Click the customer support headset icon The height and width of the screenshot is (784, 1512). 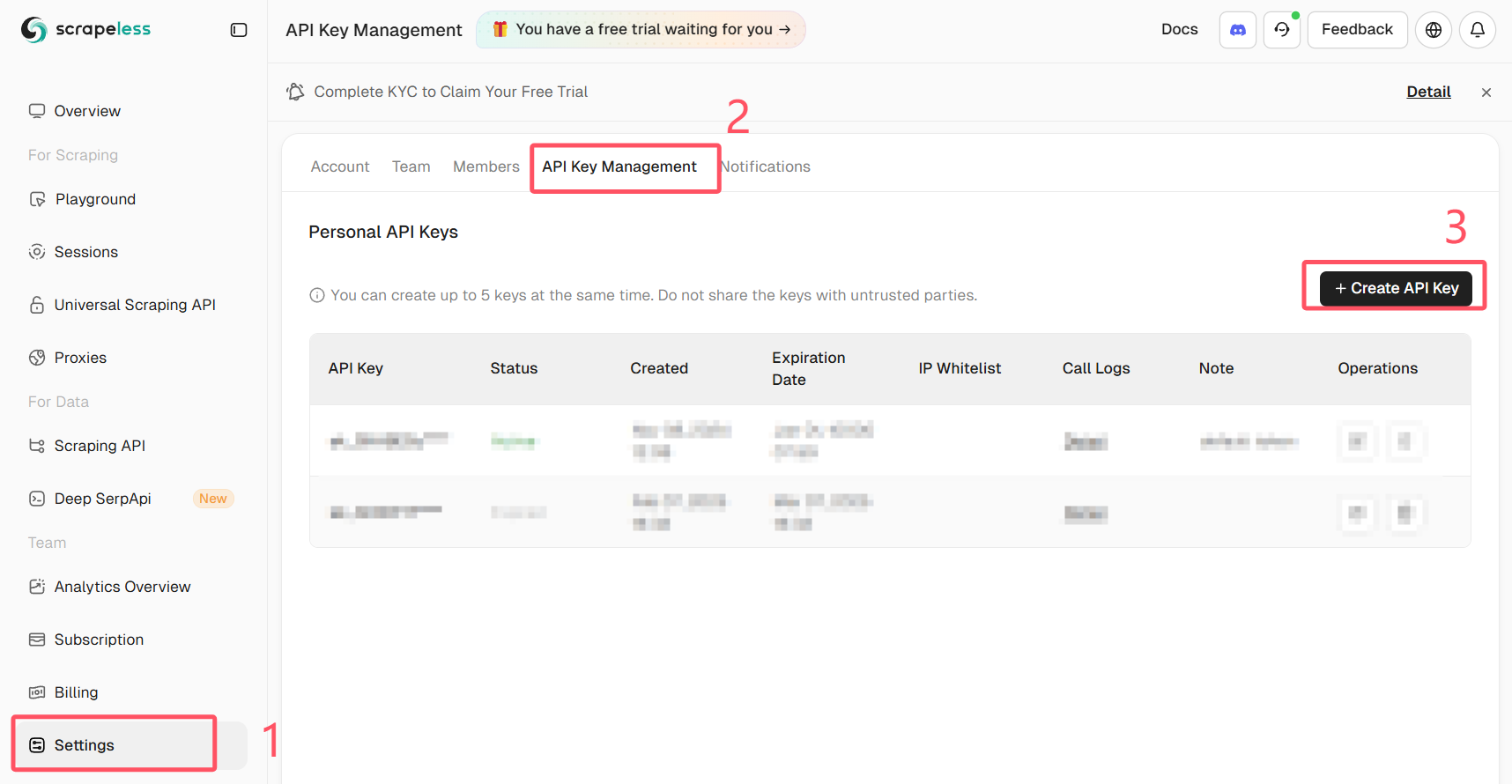1282,30
